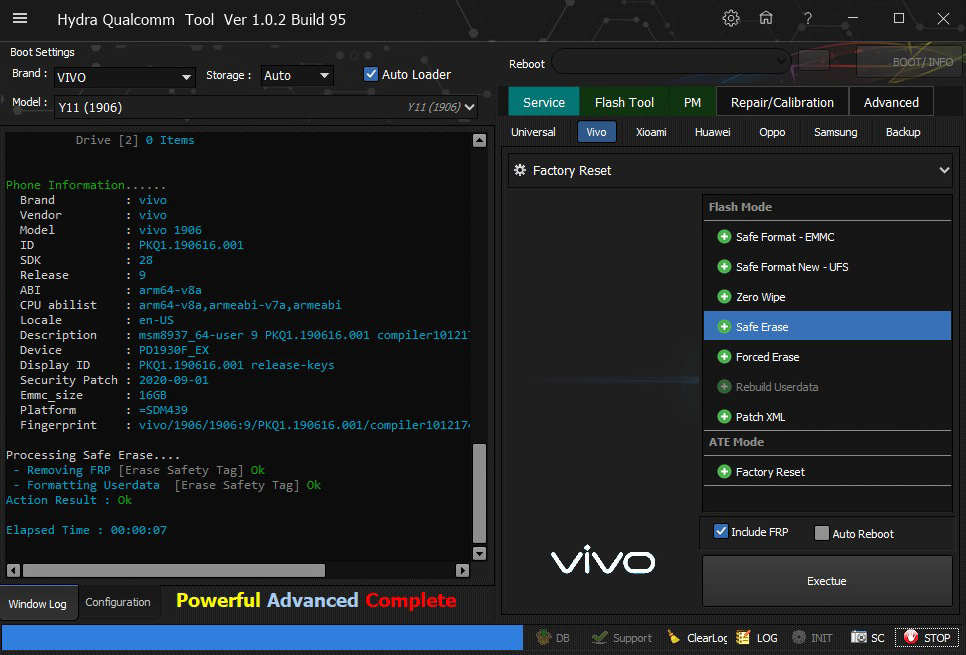Image resolution: width=966 pixels, height=655 pixels.
Task: Open LOG notes icon in status bar
Action: (743, 637)
